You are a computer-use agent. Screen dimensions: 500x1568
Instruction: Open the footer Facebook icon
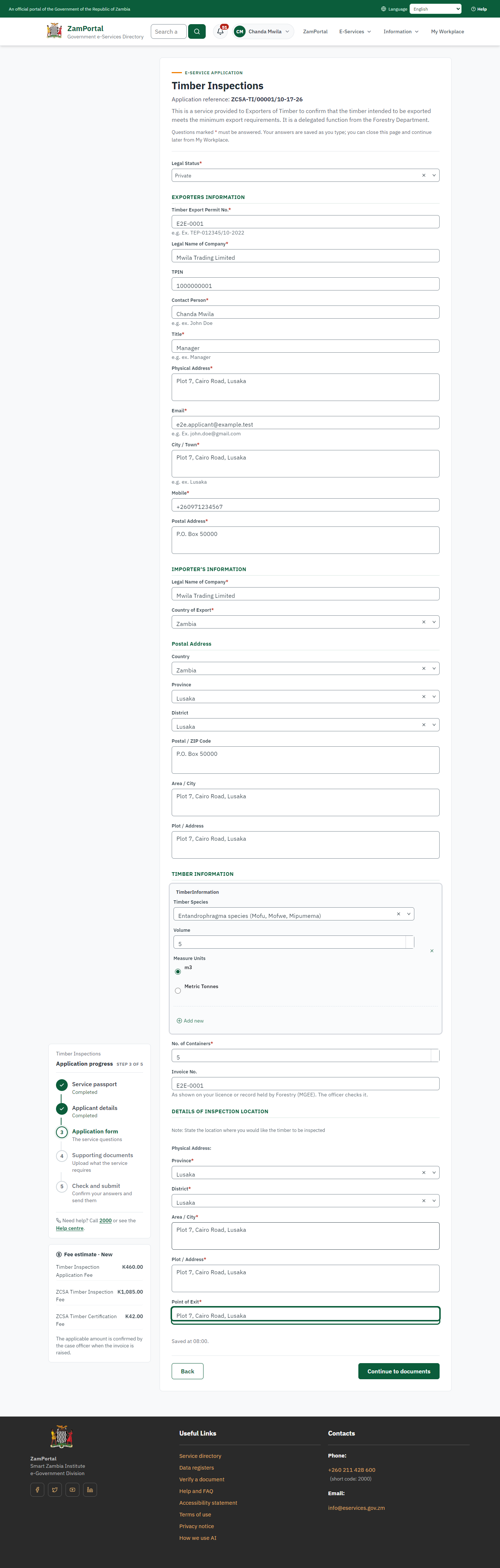pos(37,1489)
